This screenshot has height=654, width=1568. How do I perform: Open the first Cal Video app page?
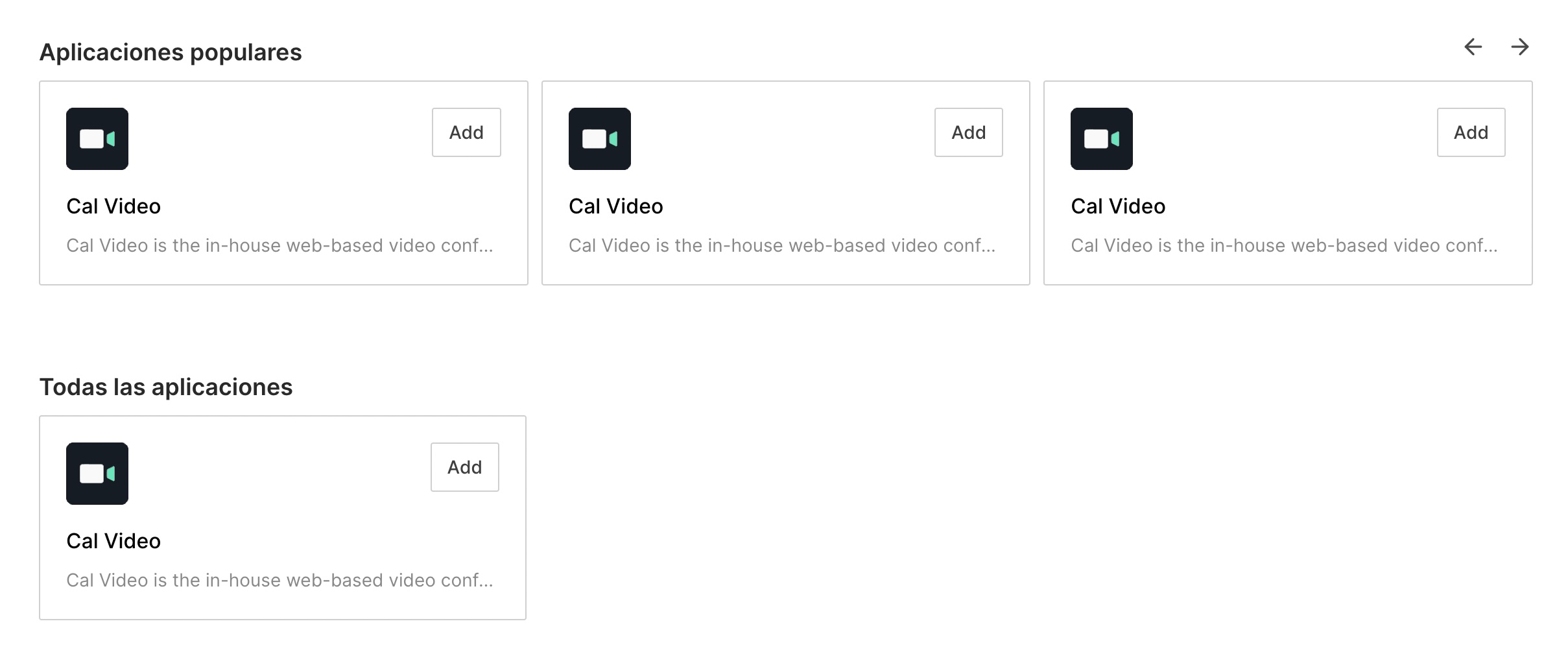(113, 206)
